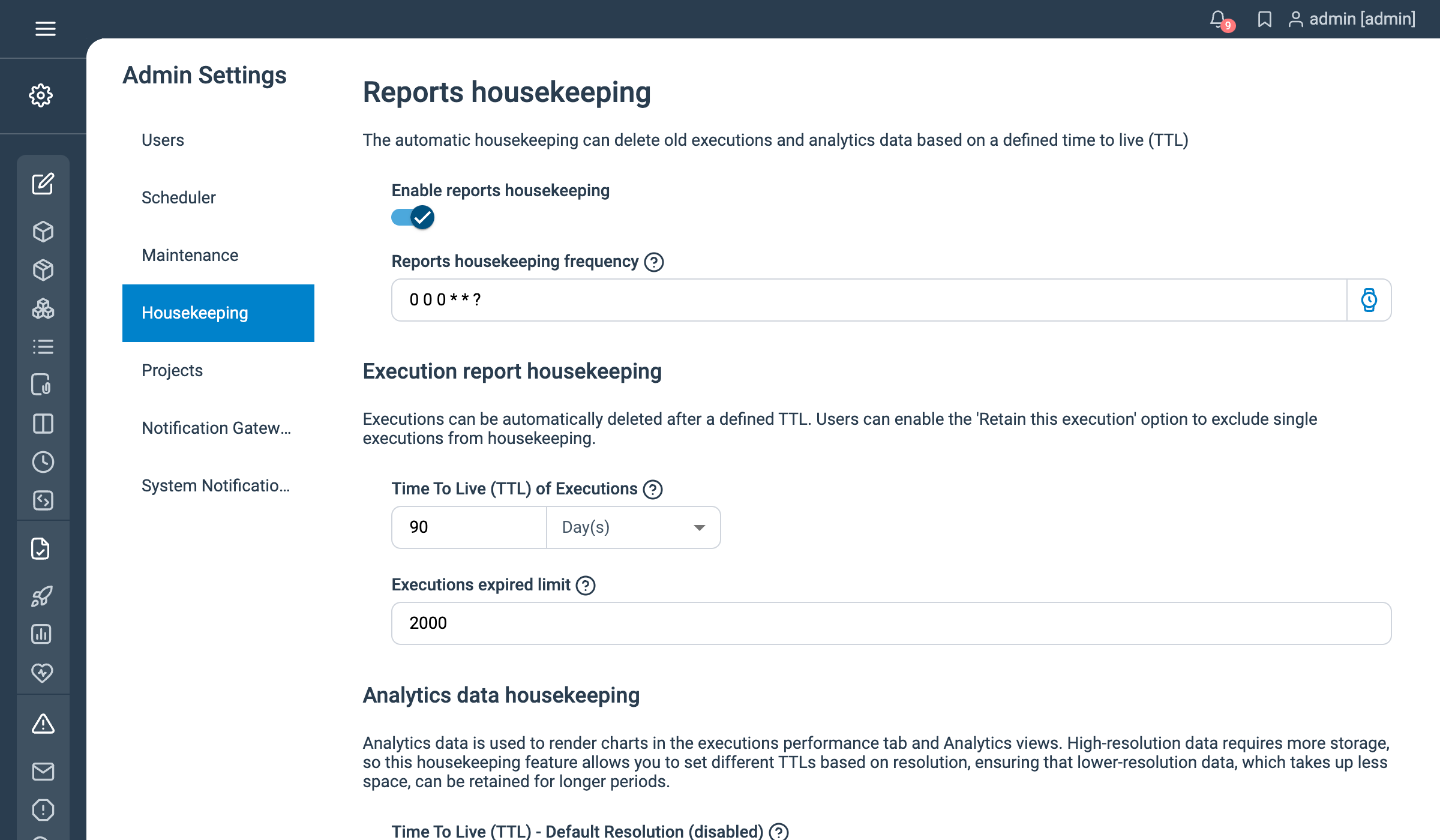
Task: Open the code snippet icon in the sidebar
Action: point(43,500)
